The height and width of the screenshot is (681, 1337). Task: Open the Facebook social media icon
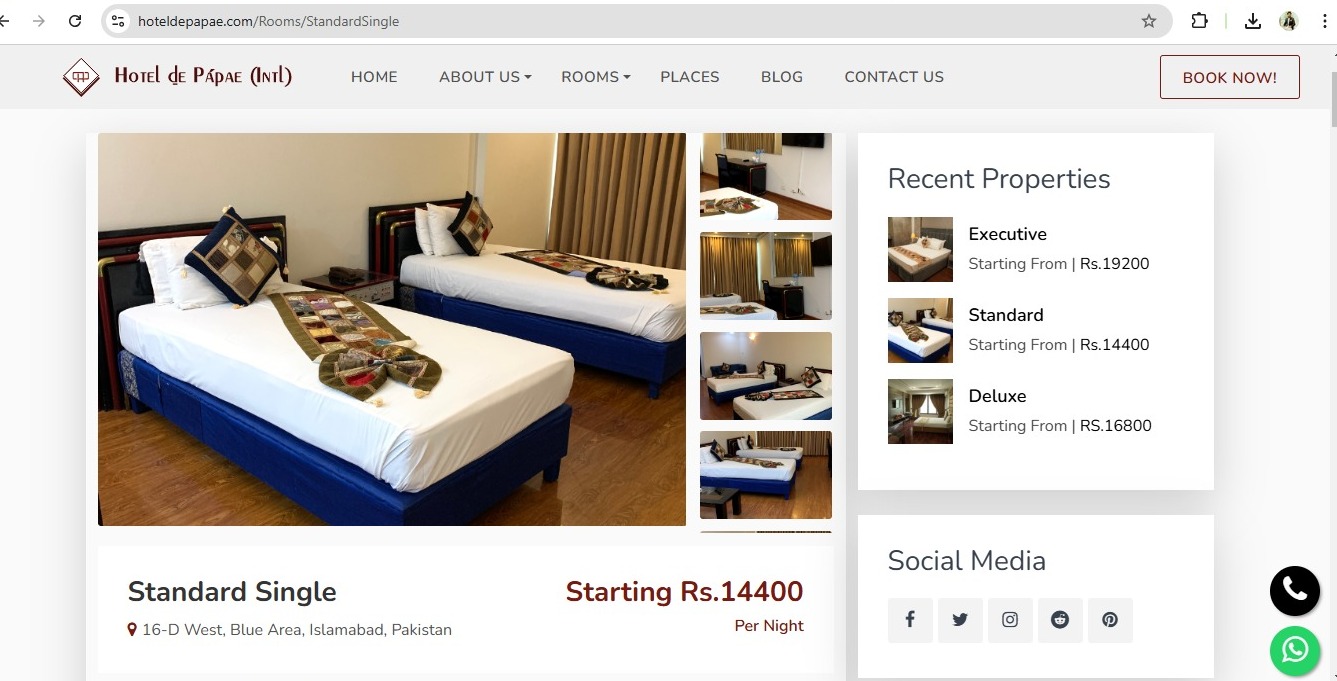[x=910, y=620]
